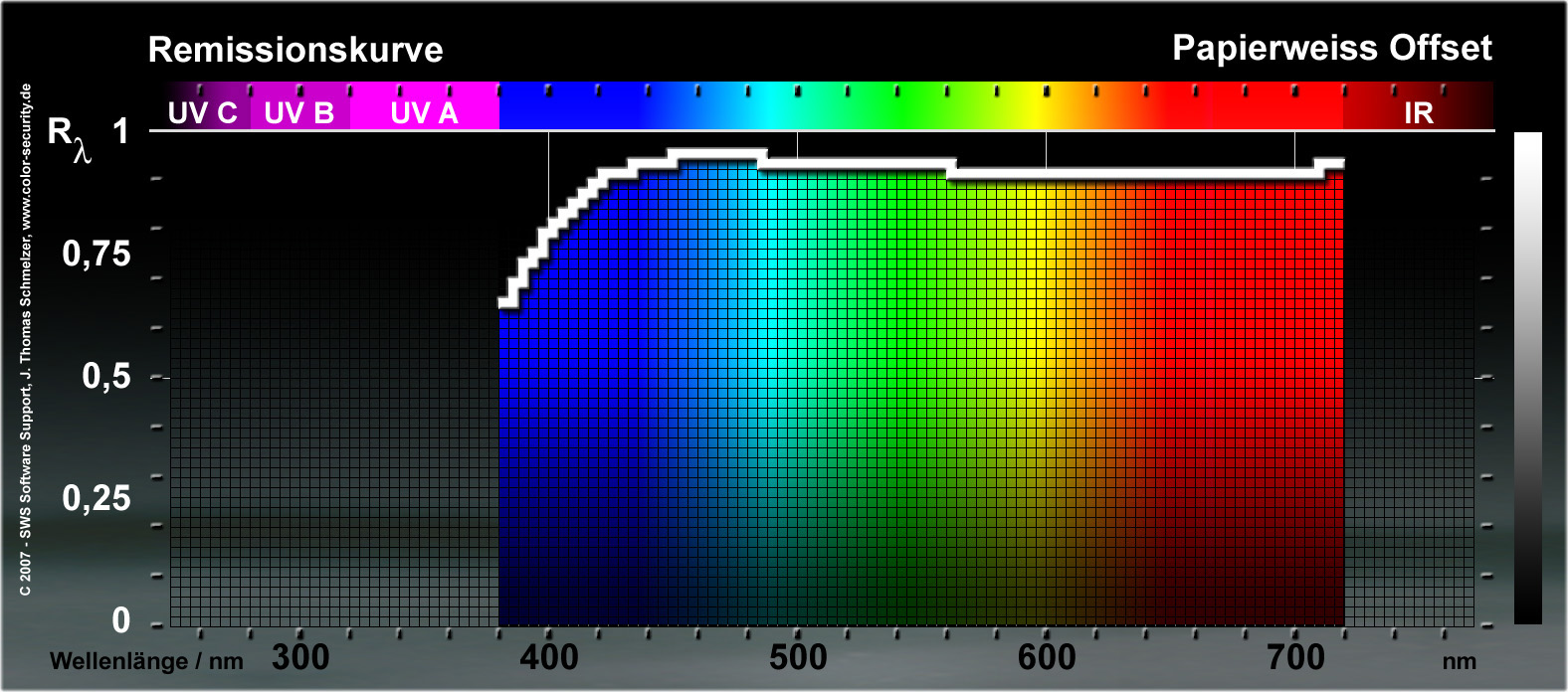Select the 700 wavelength axis label
This screenshot has width=1568, height=692.
1295,657
